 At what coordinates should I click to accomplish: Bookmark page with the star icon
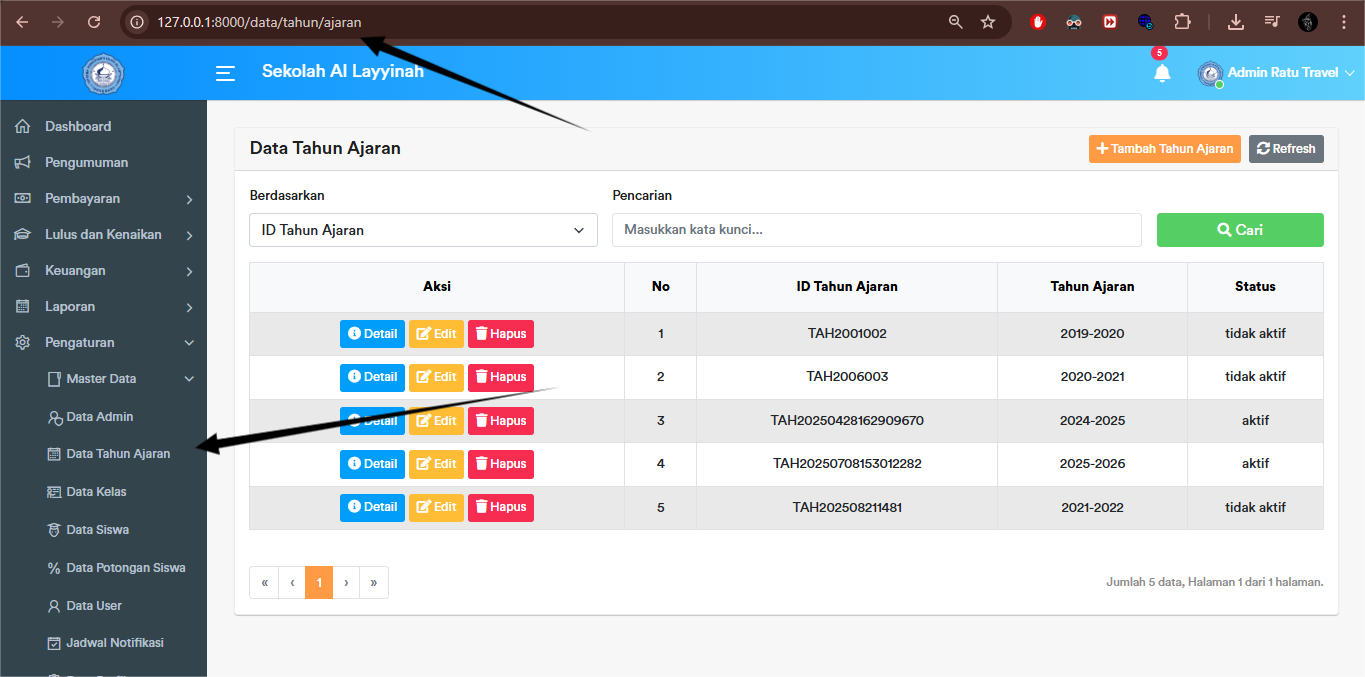[988, 22]
